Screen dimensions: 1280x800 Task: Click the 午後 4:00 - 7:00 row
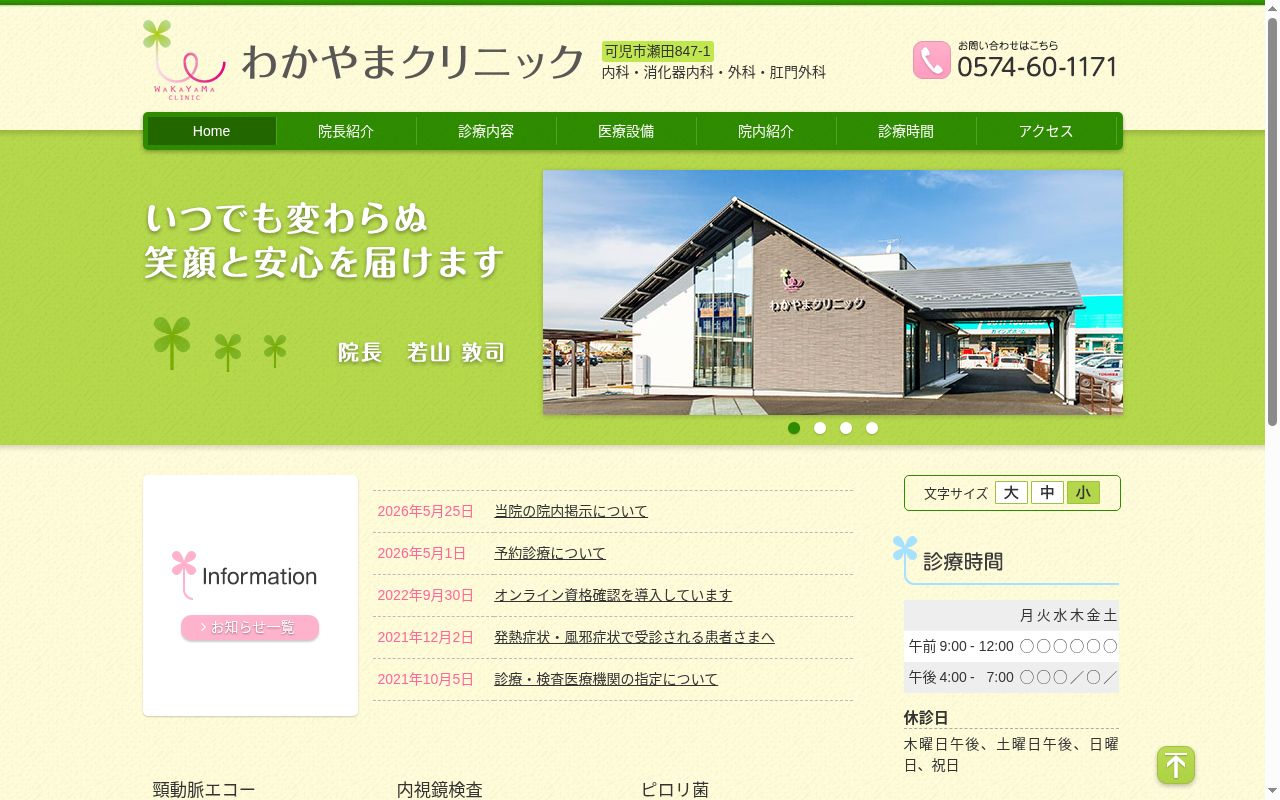[x=1011, y=677]
